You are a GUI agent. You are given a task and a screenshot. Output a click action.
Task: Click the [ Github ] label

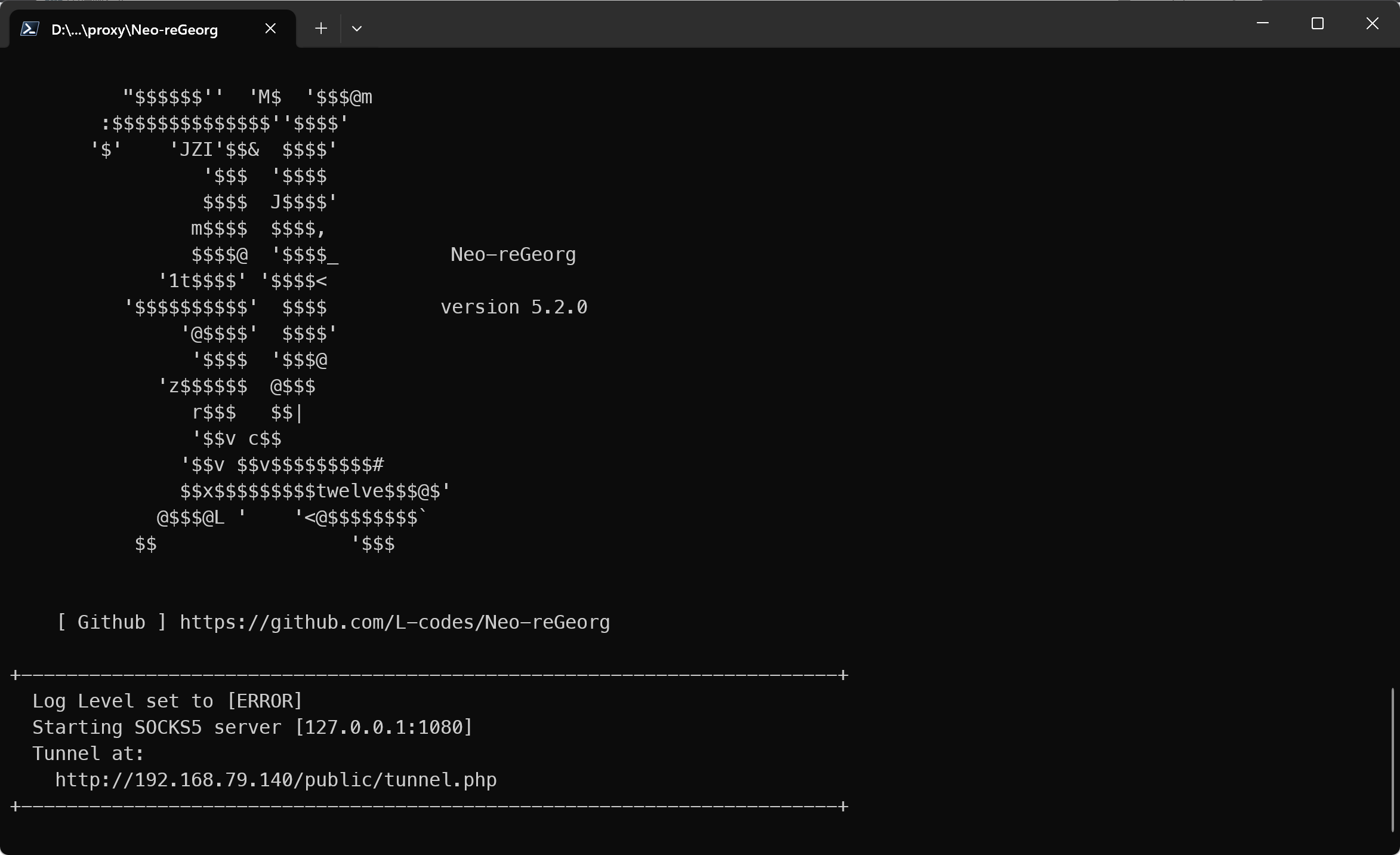coord(111,623)
